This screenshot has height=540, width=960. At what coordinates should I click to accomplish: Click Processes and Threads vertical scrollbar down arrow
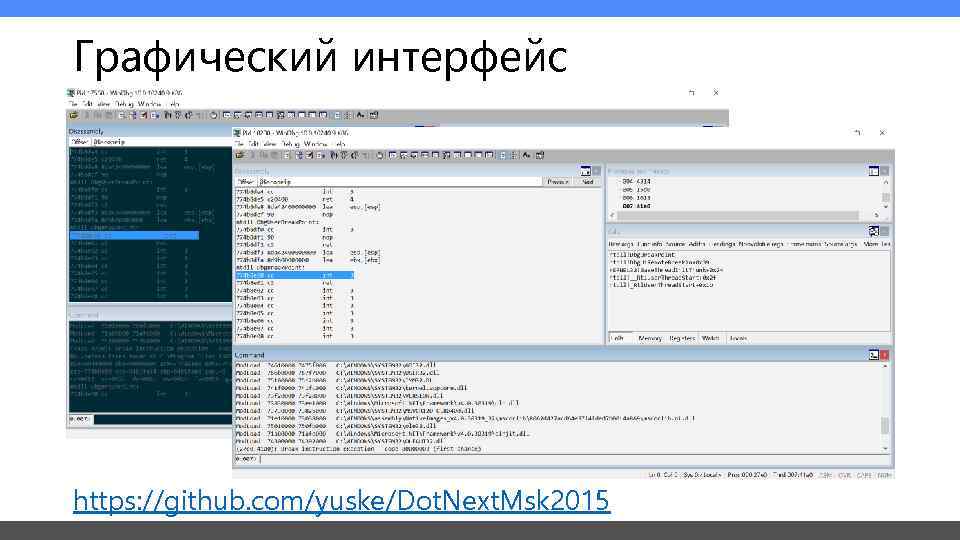point(885,207)
